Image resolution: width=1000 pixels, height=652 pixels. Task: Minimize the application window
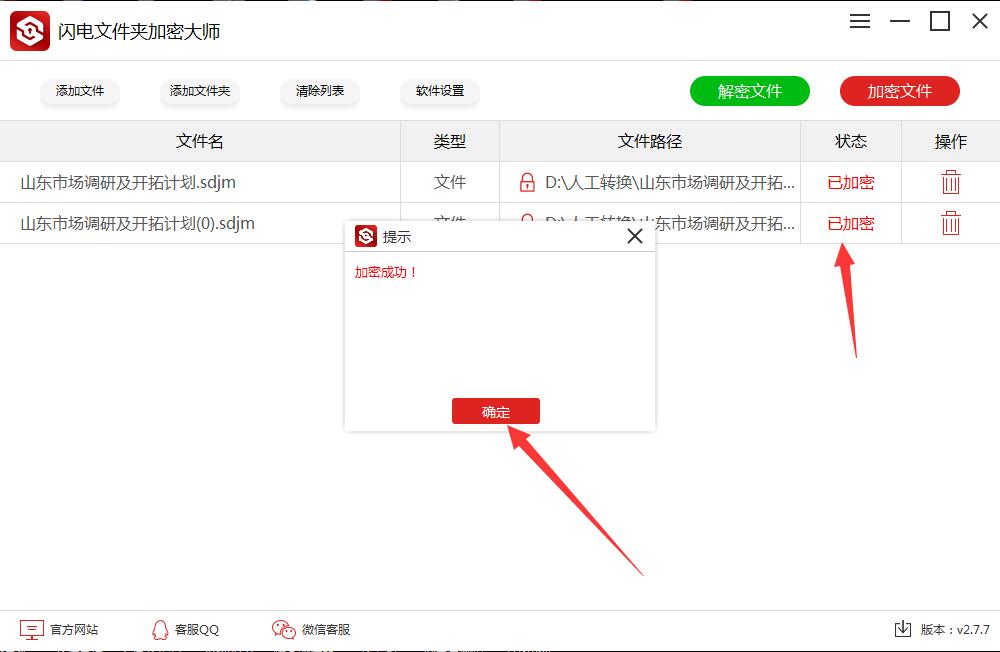tap(900, 22)
